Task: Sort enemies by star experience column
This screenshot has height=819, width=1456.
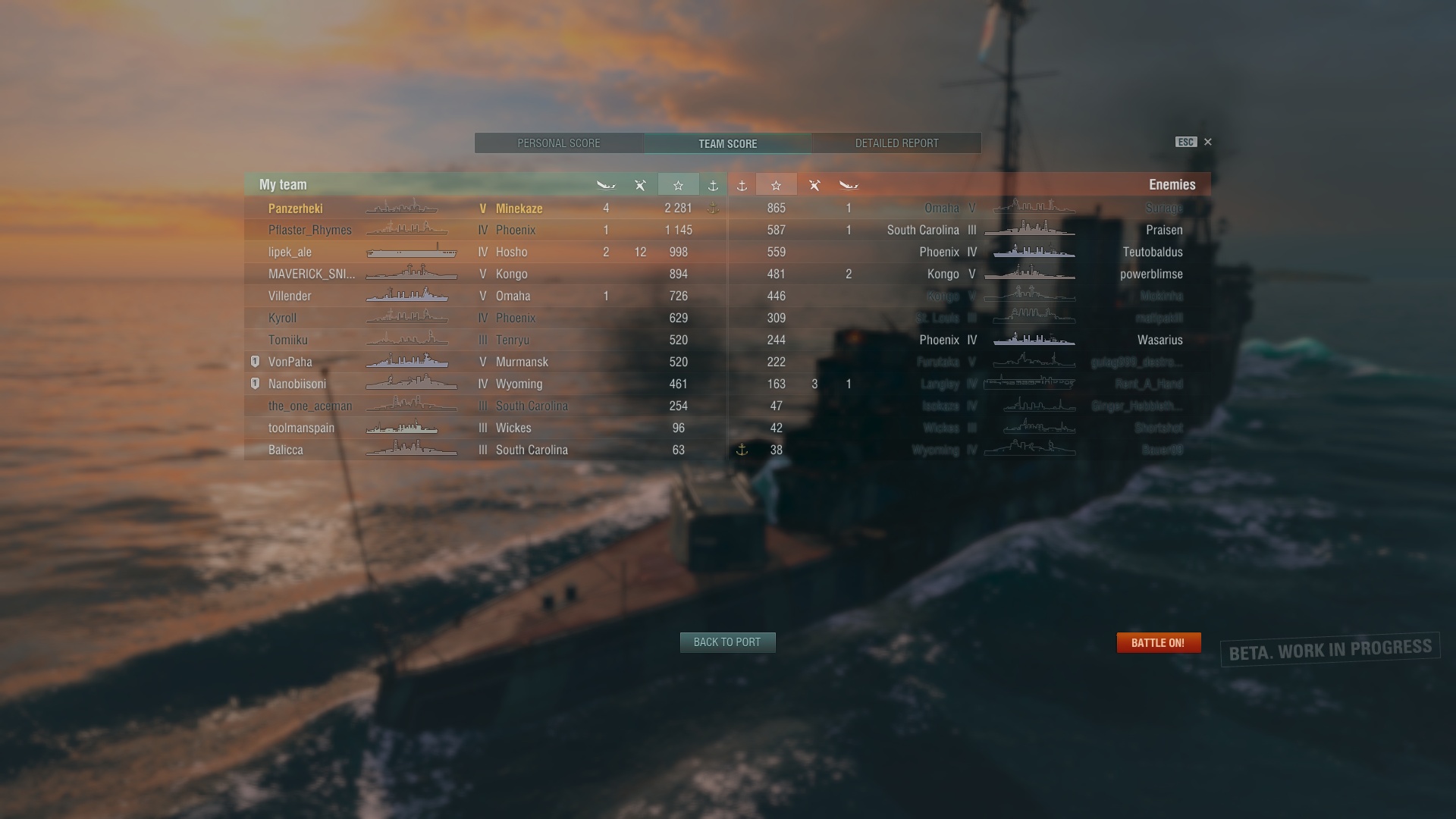Action: pyautogui.click(x=776, y=184)
